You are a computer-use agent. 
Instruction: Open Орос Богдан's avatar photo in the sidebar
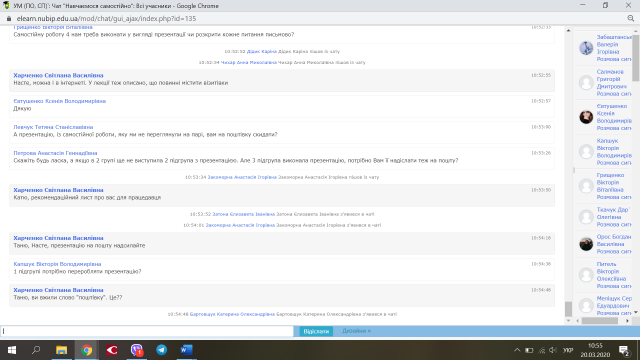pos(586,244)
